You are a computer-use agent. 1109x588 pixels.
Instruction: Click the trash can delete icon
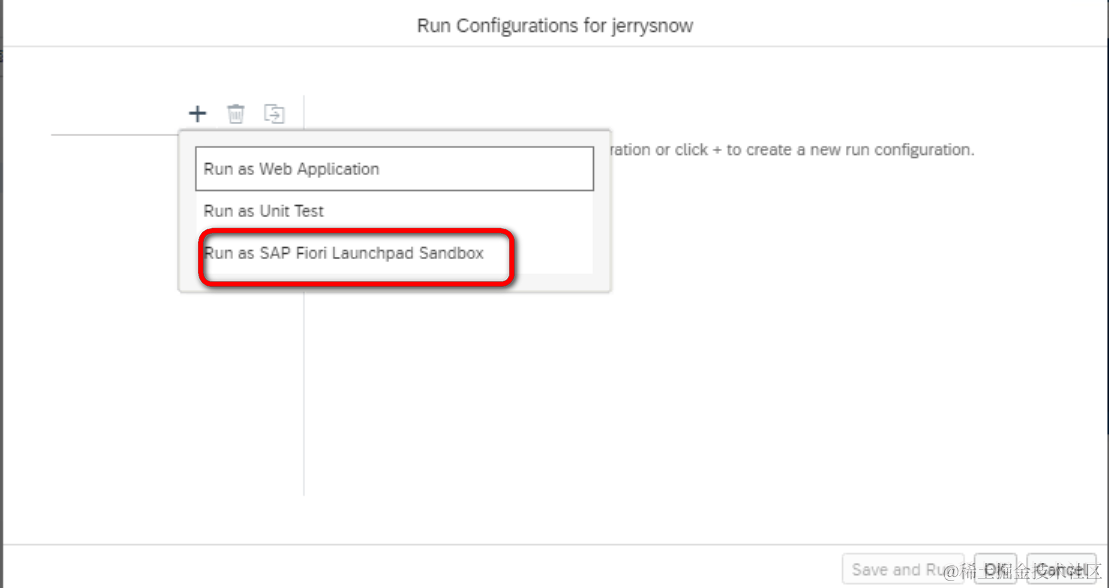[x=235, y=114]
